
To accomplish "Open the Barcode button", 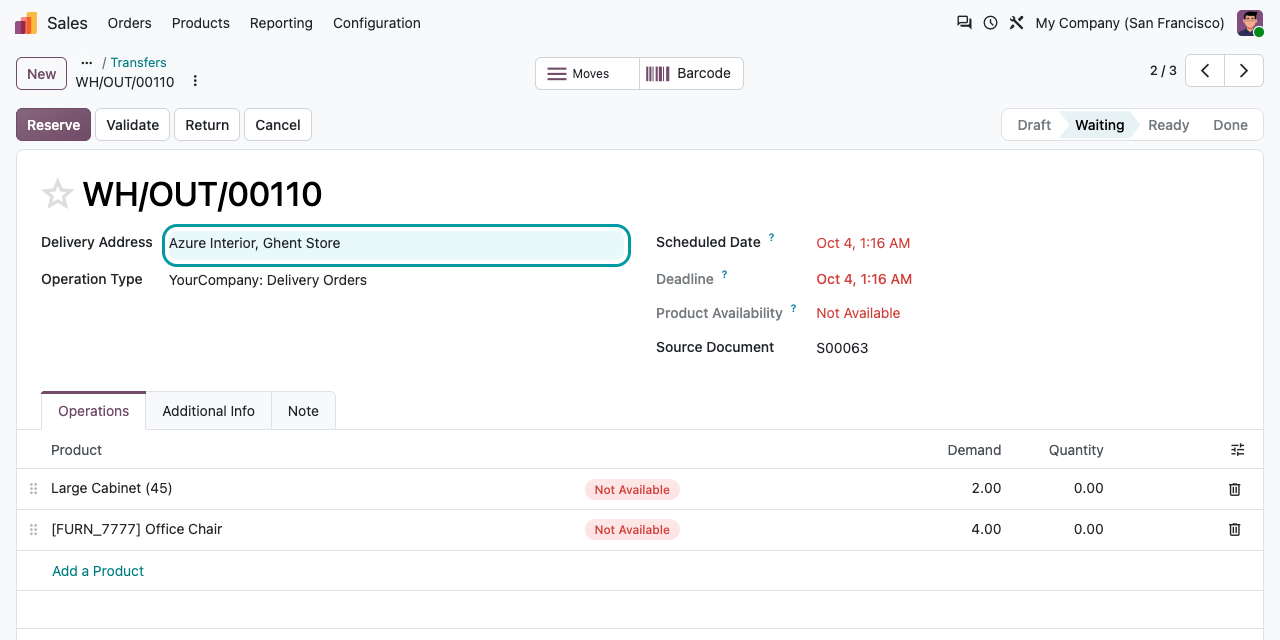I will [691, 73].
